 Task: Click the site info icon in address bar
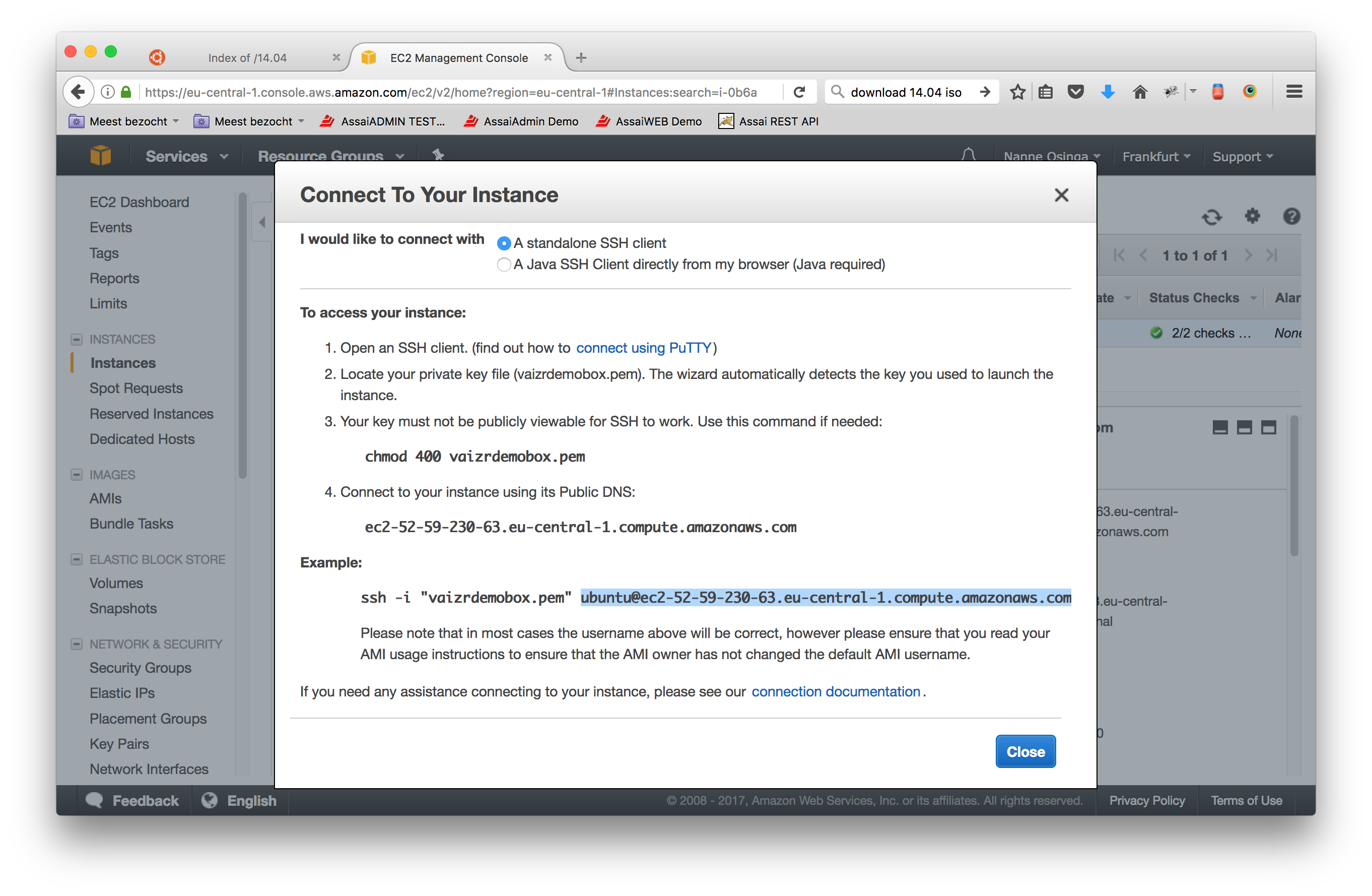click(108, 92)
